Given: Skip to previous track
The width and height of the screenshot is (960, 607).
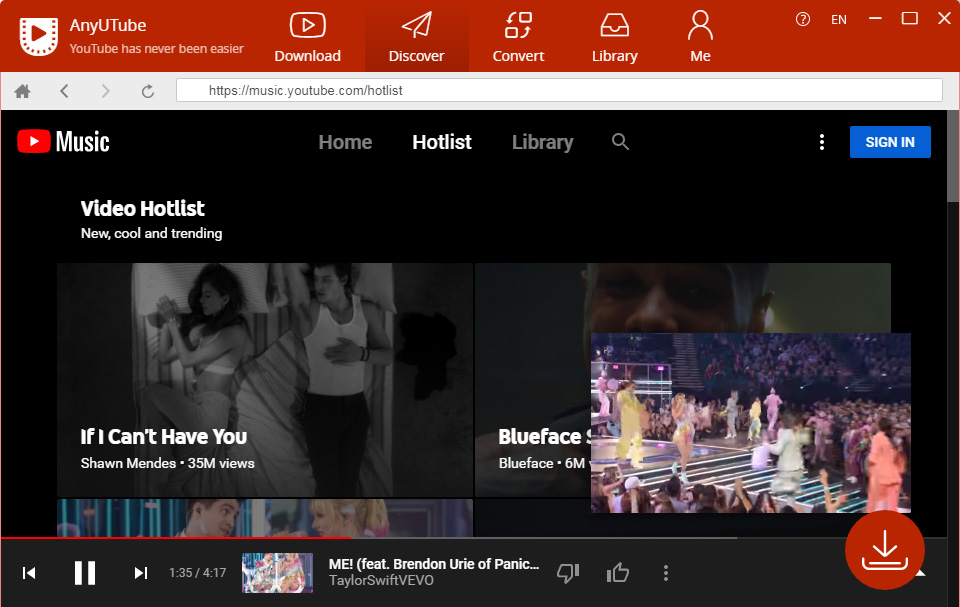Looking at the screenshot, I should coord(29,573).
